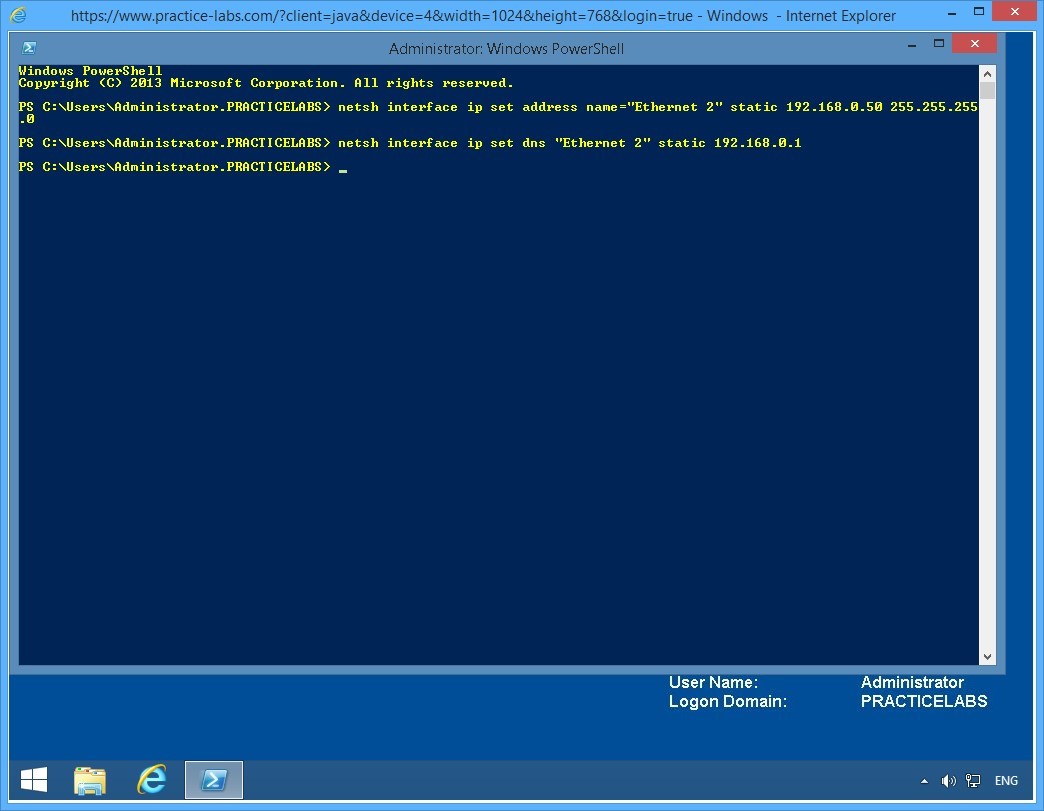The width and height of the screenshot is (1044, 811).
Task: Select the Internet Explorer taskbar icon
Action: pos(152,779)
